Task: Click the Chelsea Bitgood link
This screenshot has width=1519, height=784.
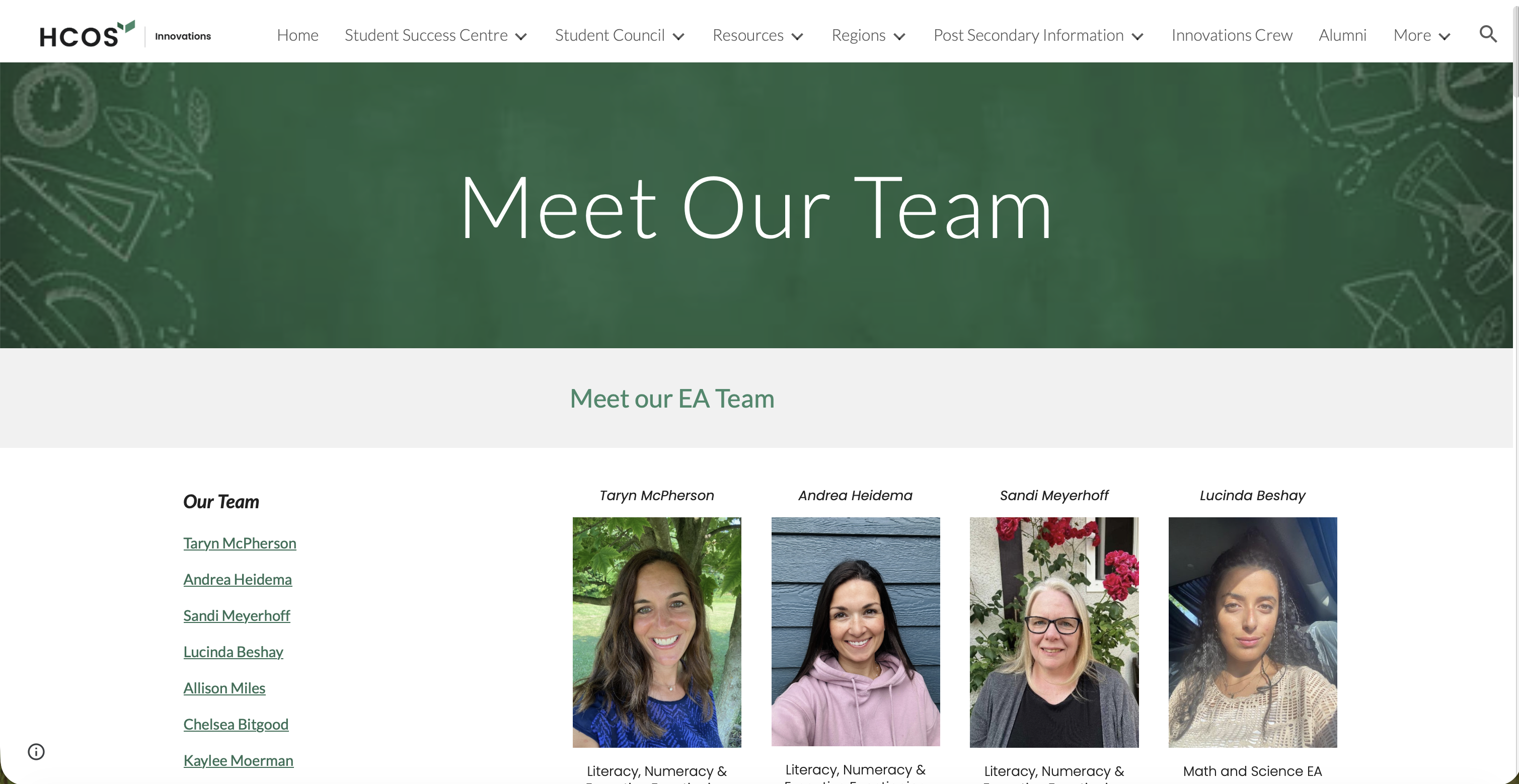Action: click(236, 724)
